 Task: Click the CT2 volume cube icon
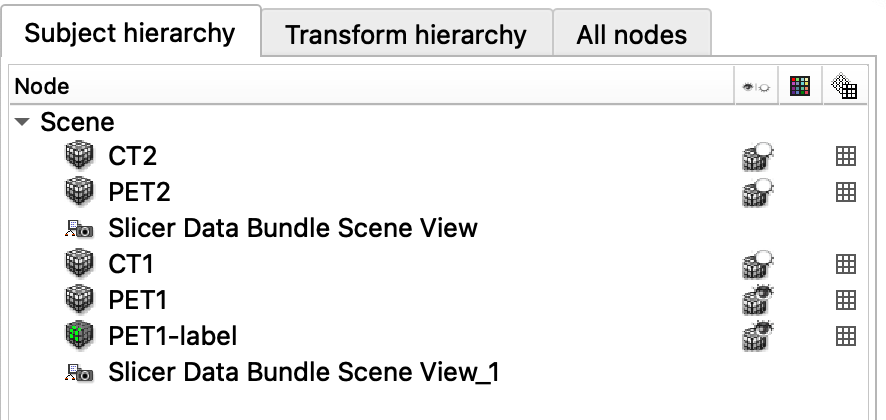tap(79, 155)
